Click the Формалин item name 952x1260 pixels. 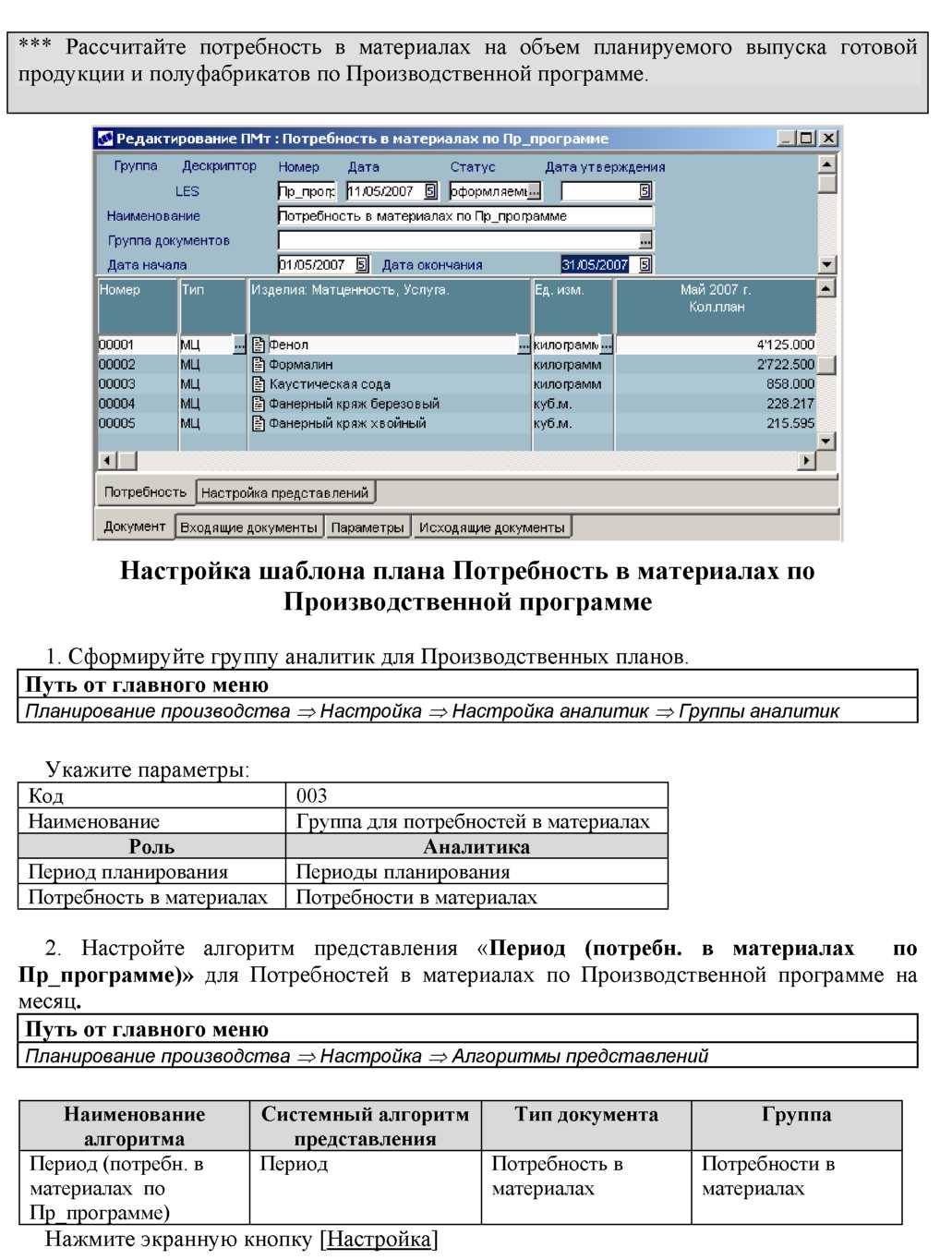pos(300,364)
